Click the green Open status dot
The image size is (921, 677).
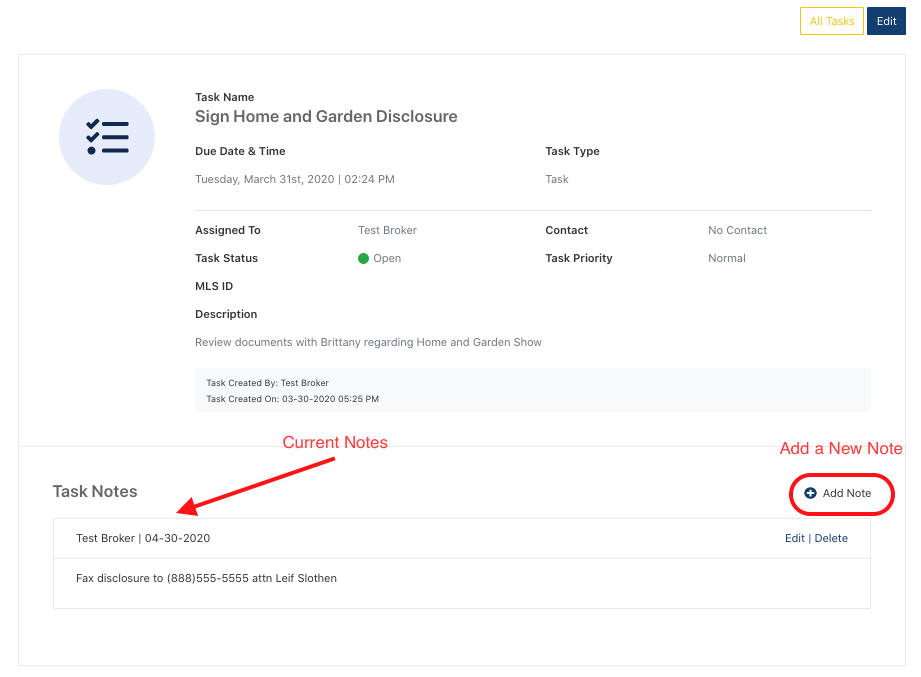(364, 258)
